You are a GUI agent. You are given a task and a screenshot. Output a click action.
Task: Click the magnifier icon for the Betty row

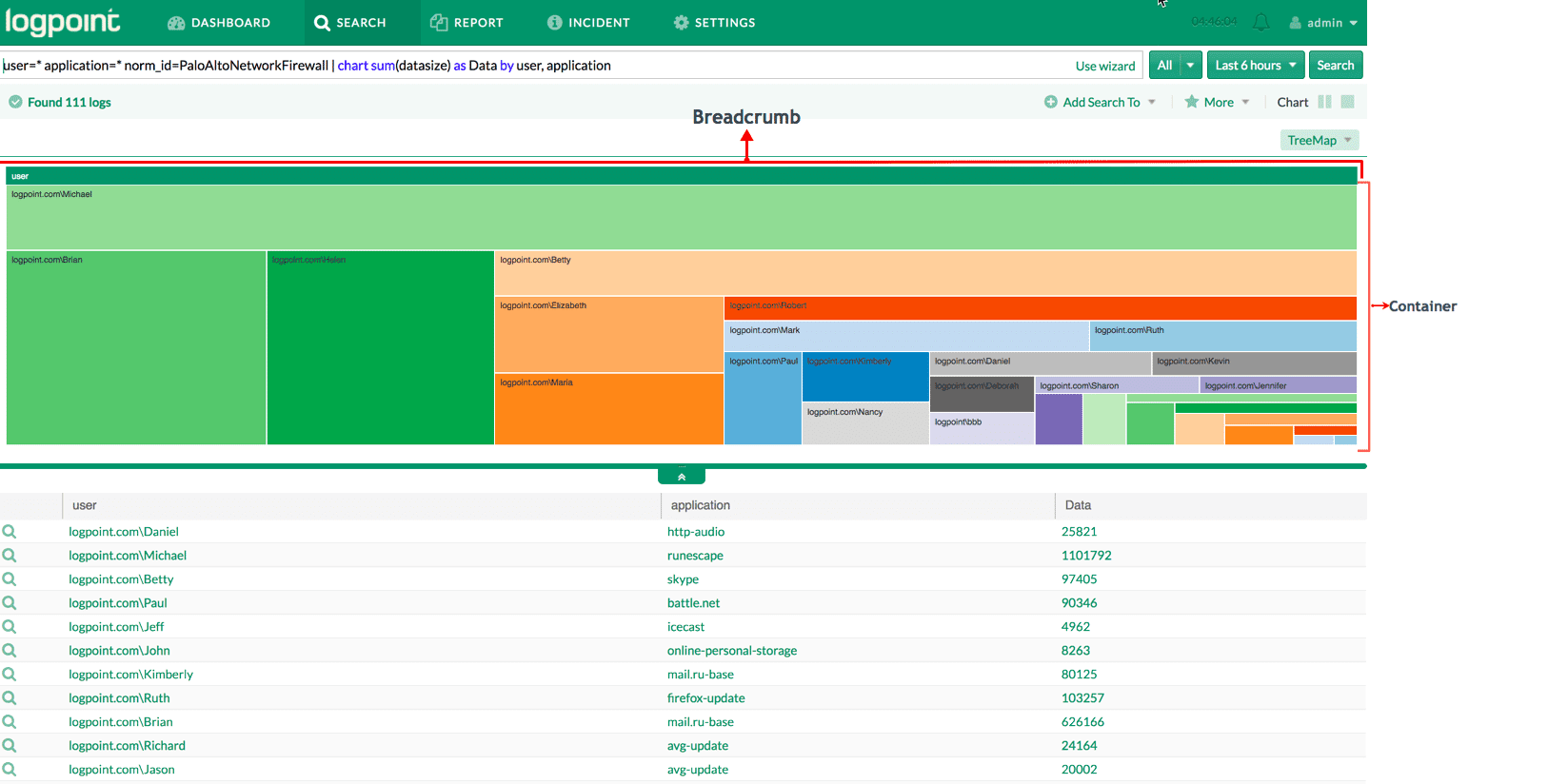[x=10, y=579]
